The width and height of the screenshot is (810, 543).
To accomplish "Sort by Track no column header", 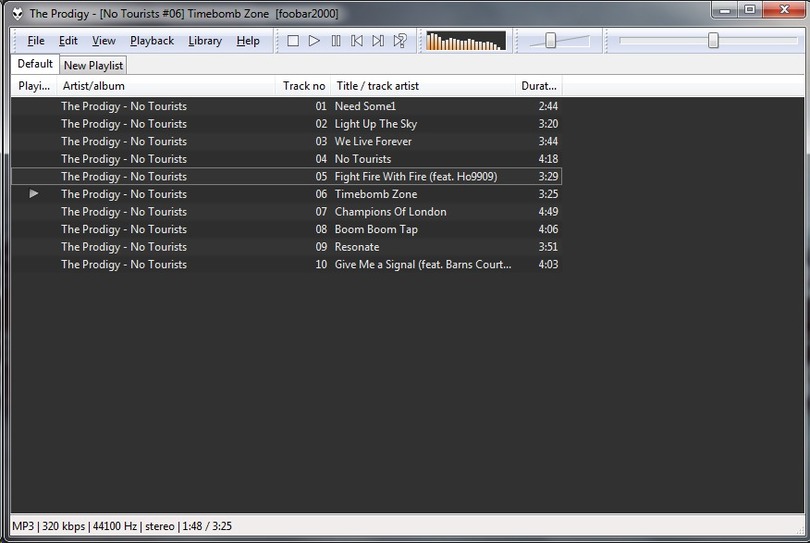I will [303, 86].
